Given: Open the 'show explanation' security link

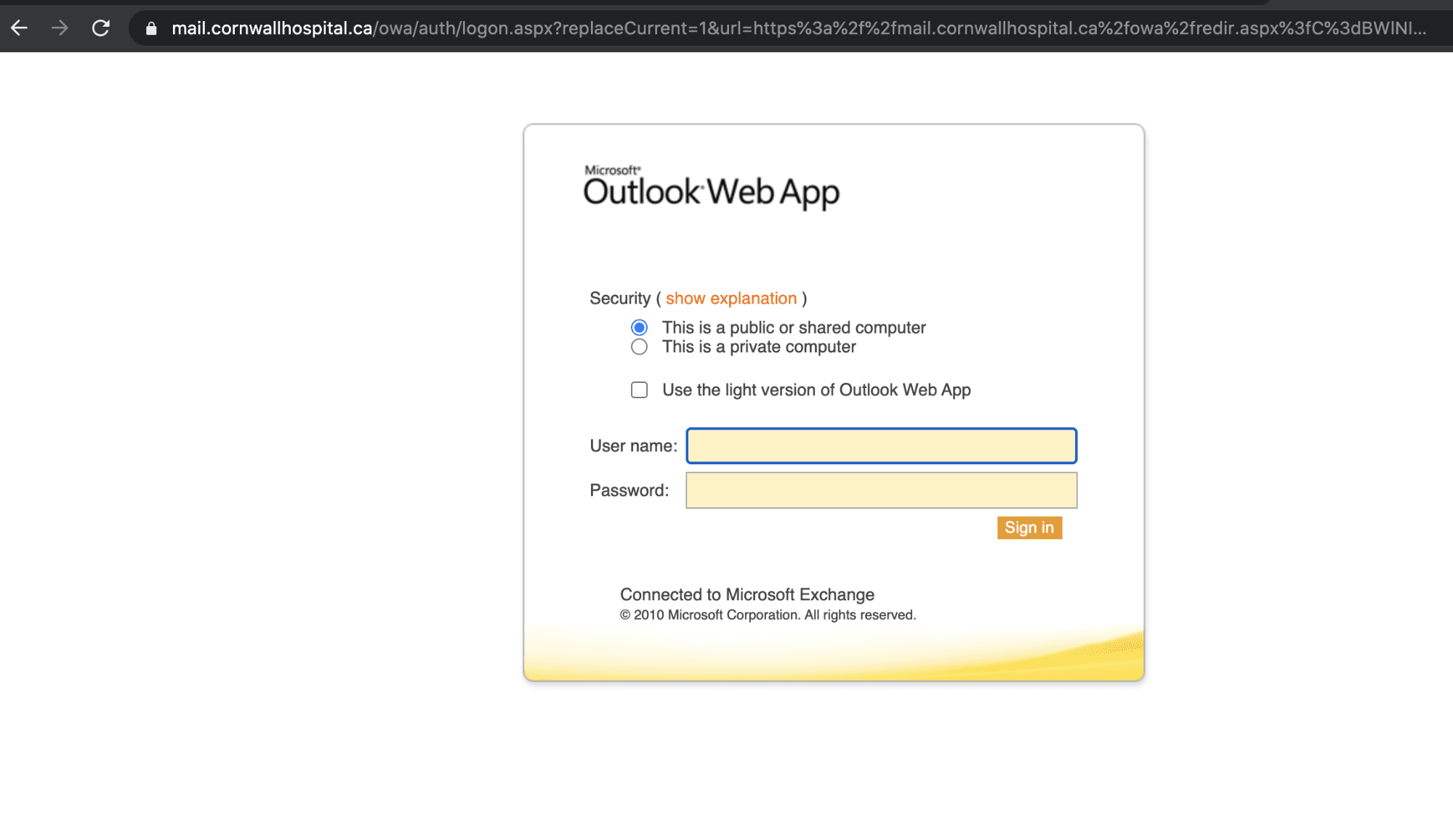Looking at the screenshot, I should coord(731,299).
